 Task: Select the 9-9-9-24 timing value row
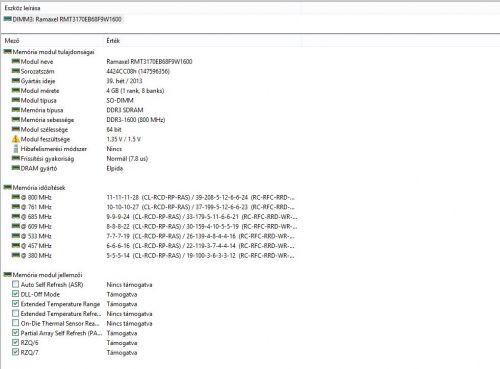point(202,217)
